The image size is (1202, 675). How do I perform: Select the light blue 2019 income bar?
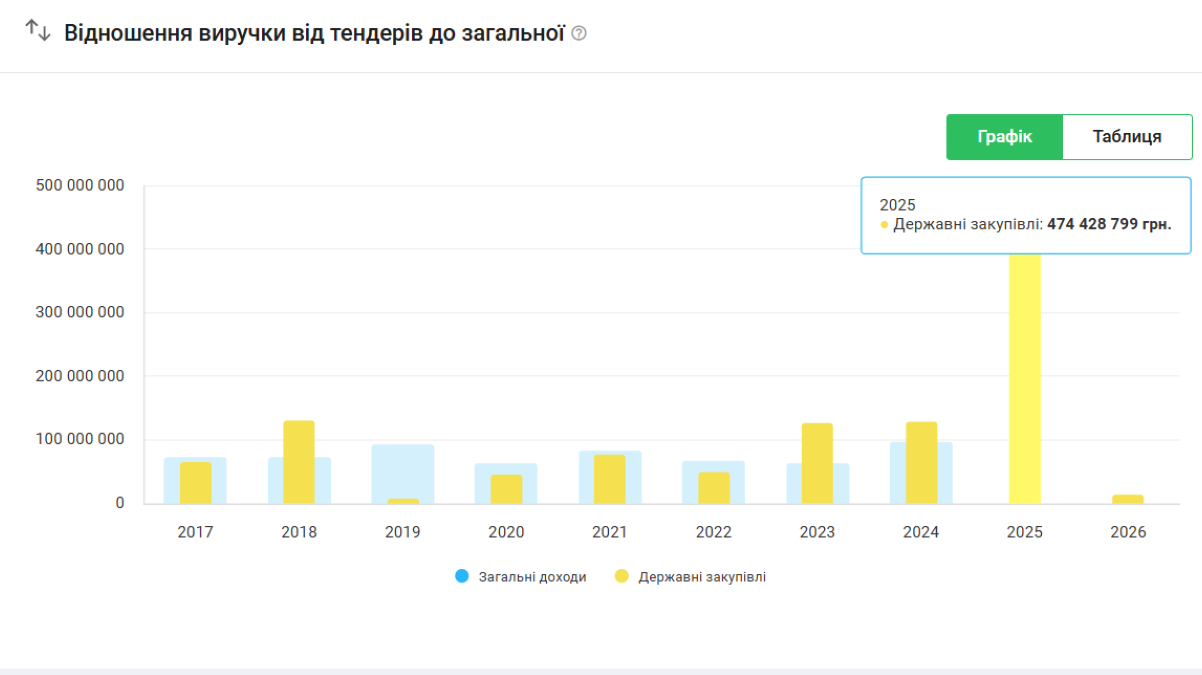[403, 470]
